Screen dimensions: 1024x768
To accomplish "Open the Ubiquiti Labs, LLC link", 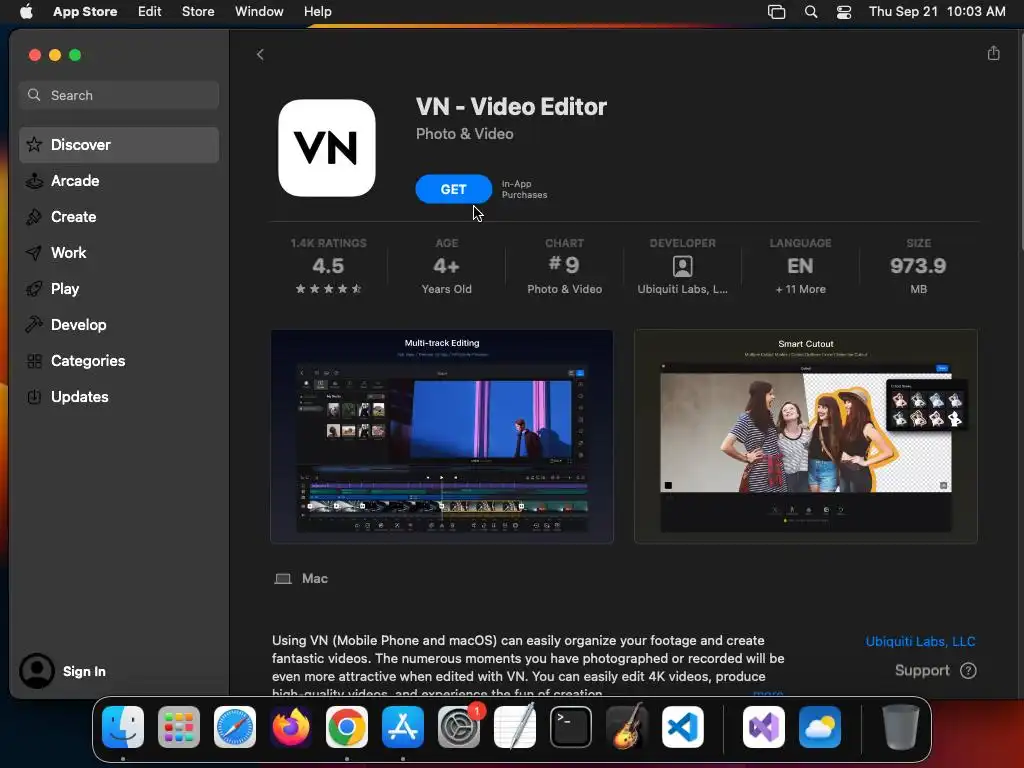I will pyautogui.click(x=920, y=641).
